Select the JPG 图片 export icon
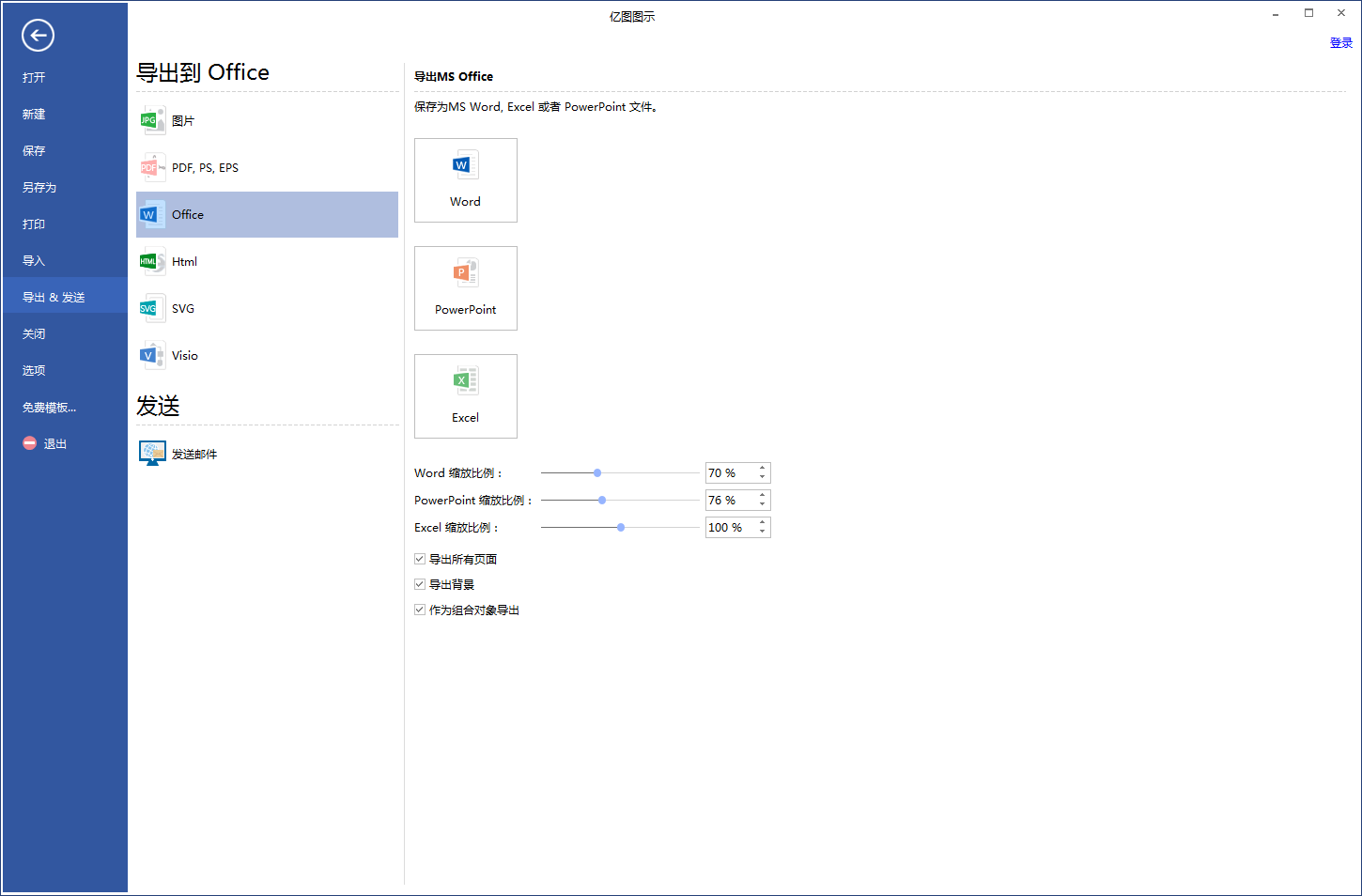This screenshot has width=1362, height=896. coord(152,120)
